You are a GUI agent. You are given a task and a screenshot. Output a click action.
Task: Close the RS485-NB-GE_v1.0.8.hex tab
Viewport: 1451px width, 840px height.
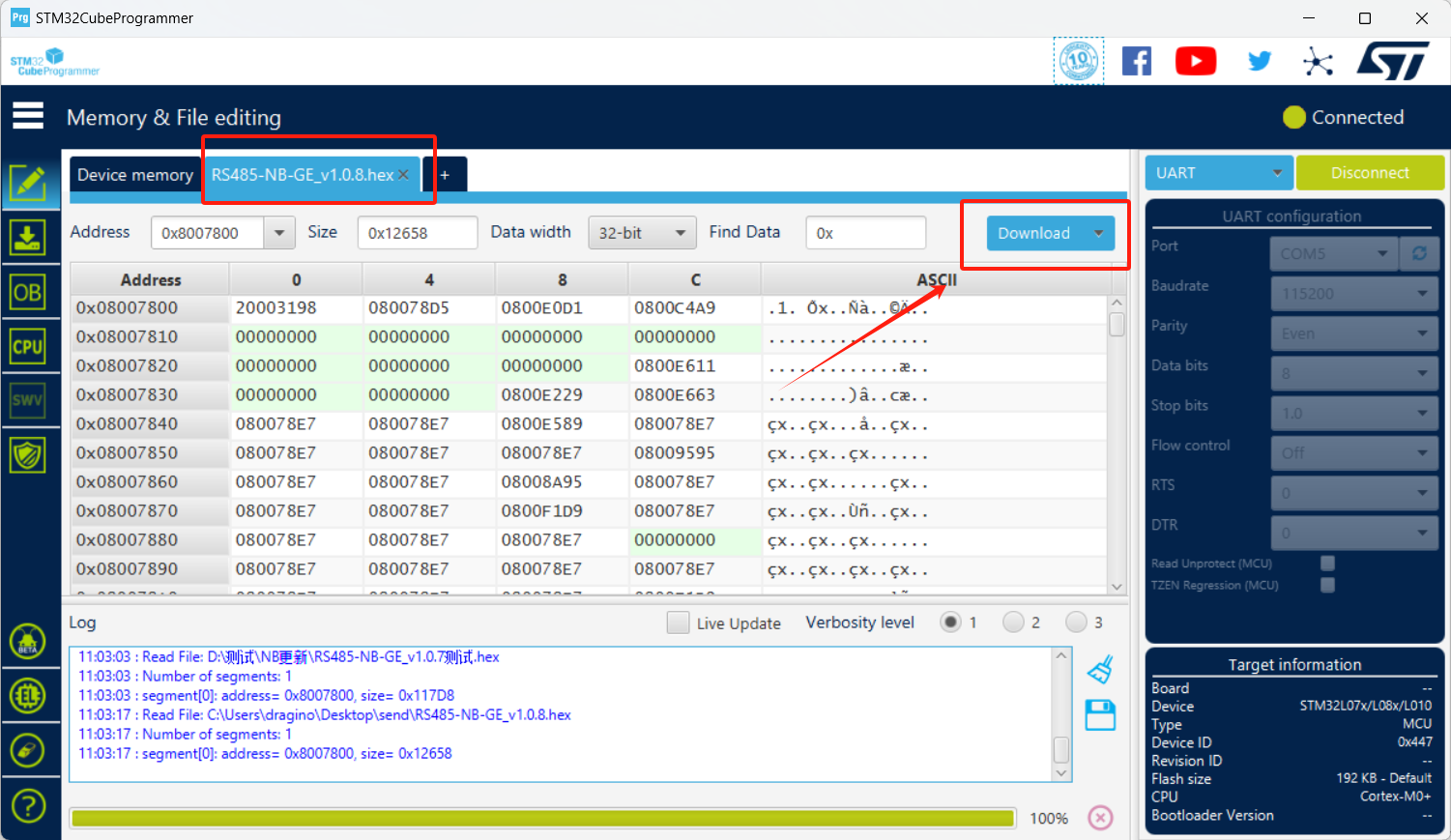pos(404,175)
